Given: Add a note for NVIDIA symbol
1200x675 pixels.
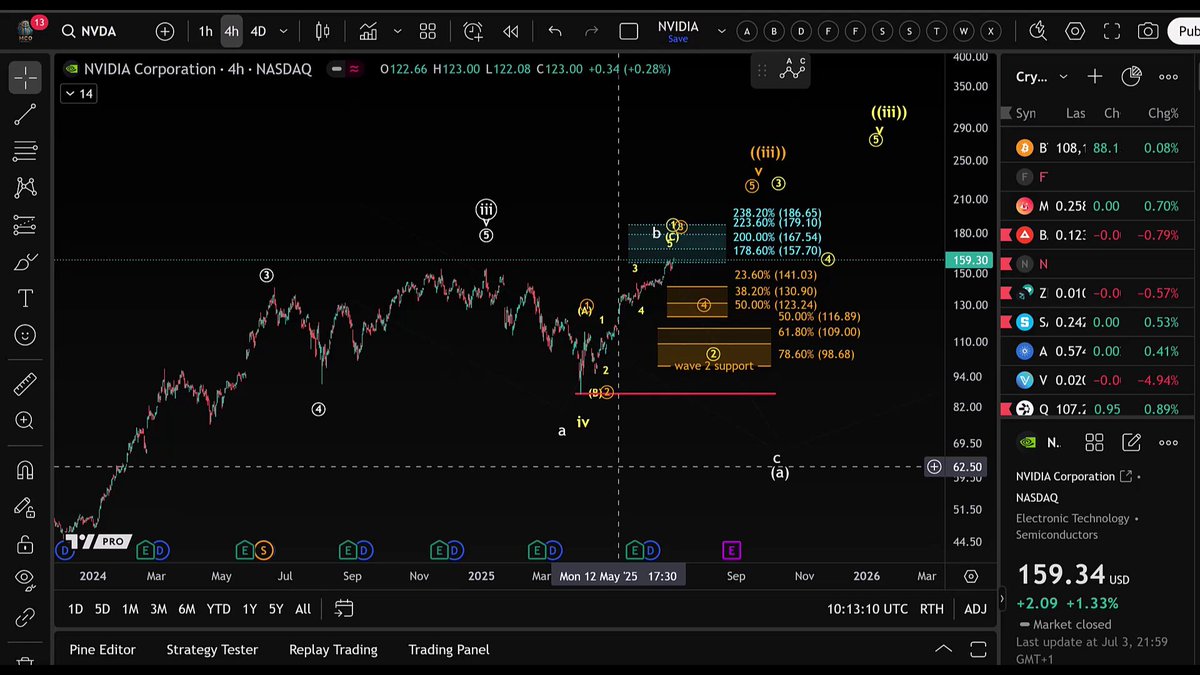Looking at the screenshot, I should (x=1131, y=442).
